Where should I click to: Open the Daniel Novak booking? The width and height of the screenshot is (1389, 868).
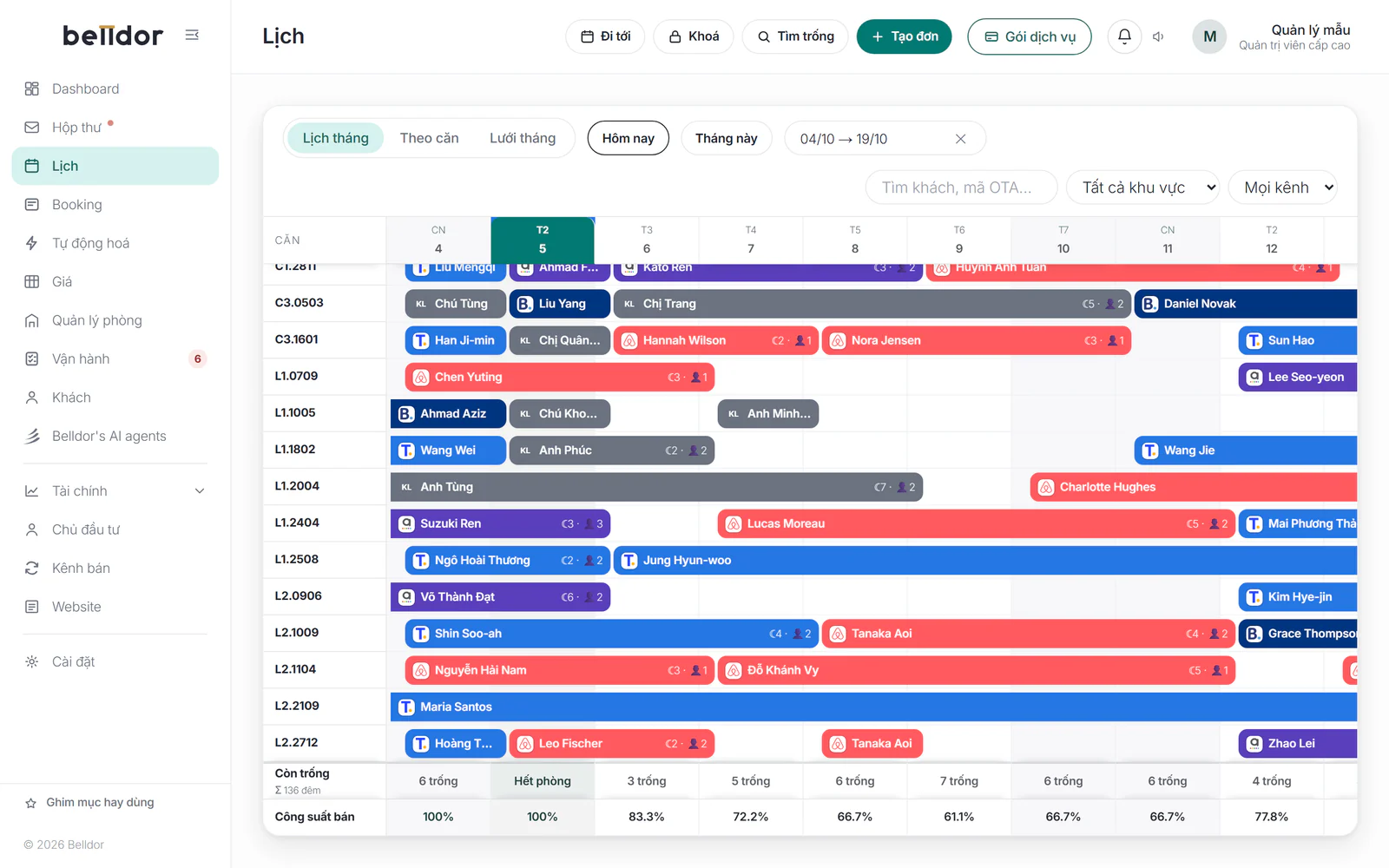[1246, 304]
